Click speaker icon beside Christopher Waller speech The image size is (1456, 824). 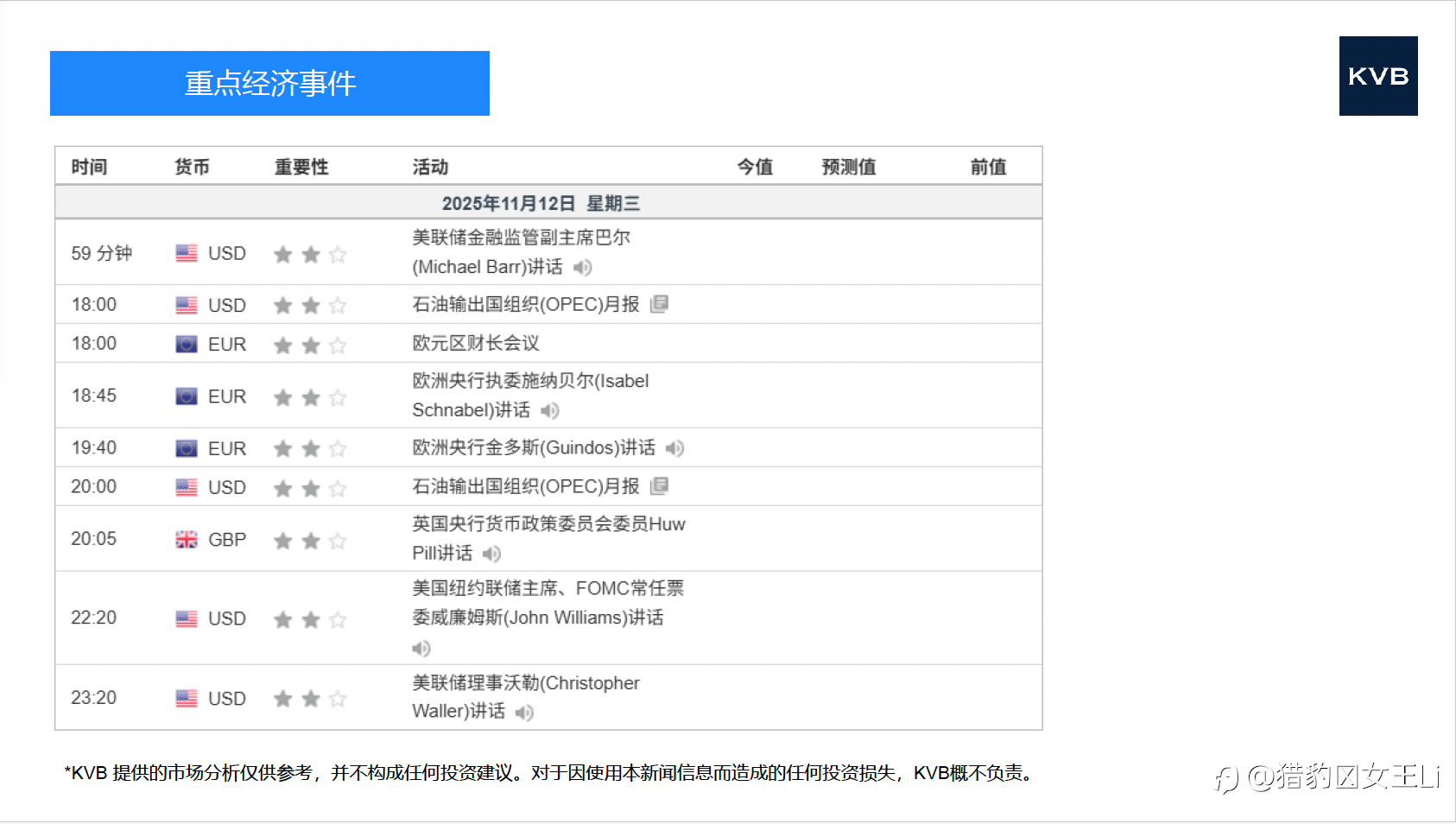525,713
